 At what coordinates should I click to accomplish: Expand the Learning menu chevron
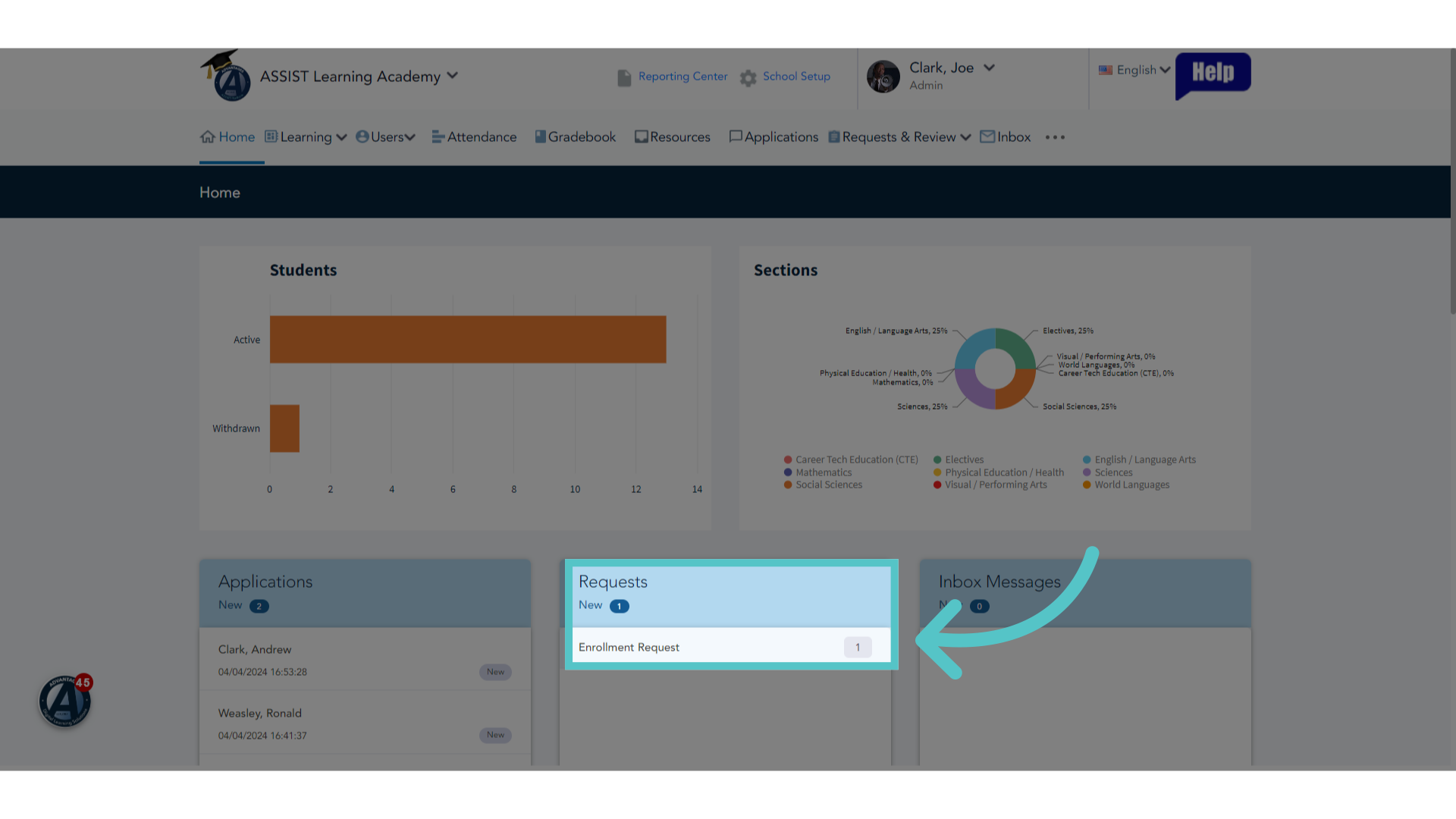pos(341,137)
